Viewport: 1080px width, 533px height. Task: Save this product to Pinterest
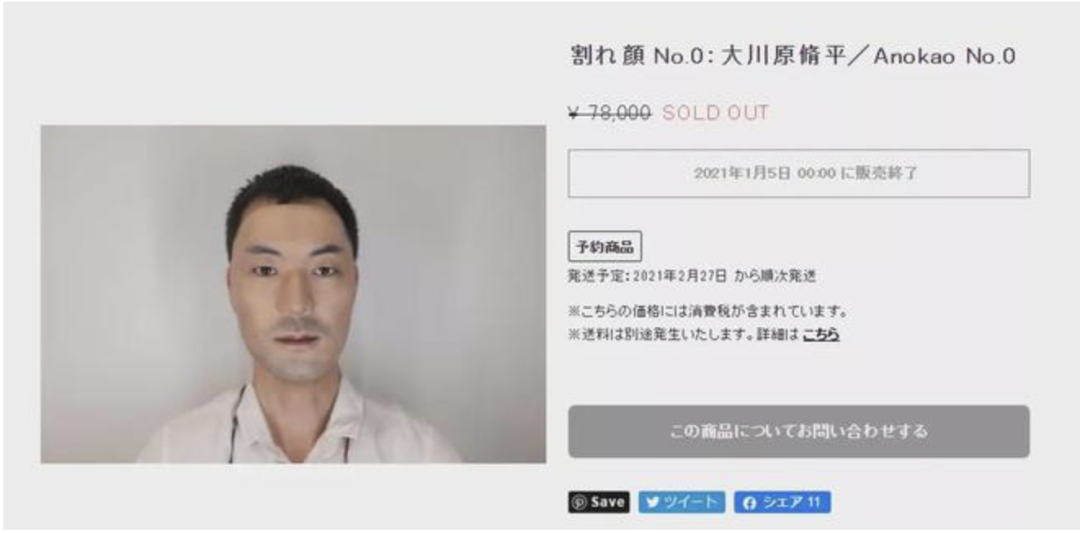[599, 502]
